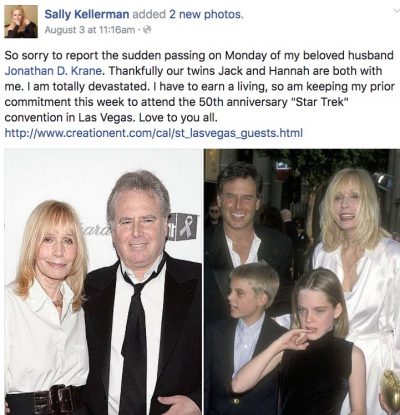The width and height of the screenshot is (400, 415).
Task: Open tagged name Jonathan D. Krane
Action: click(x=53, y=71)
